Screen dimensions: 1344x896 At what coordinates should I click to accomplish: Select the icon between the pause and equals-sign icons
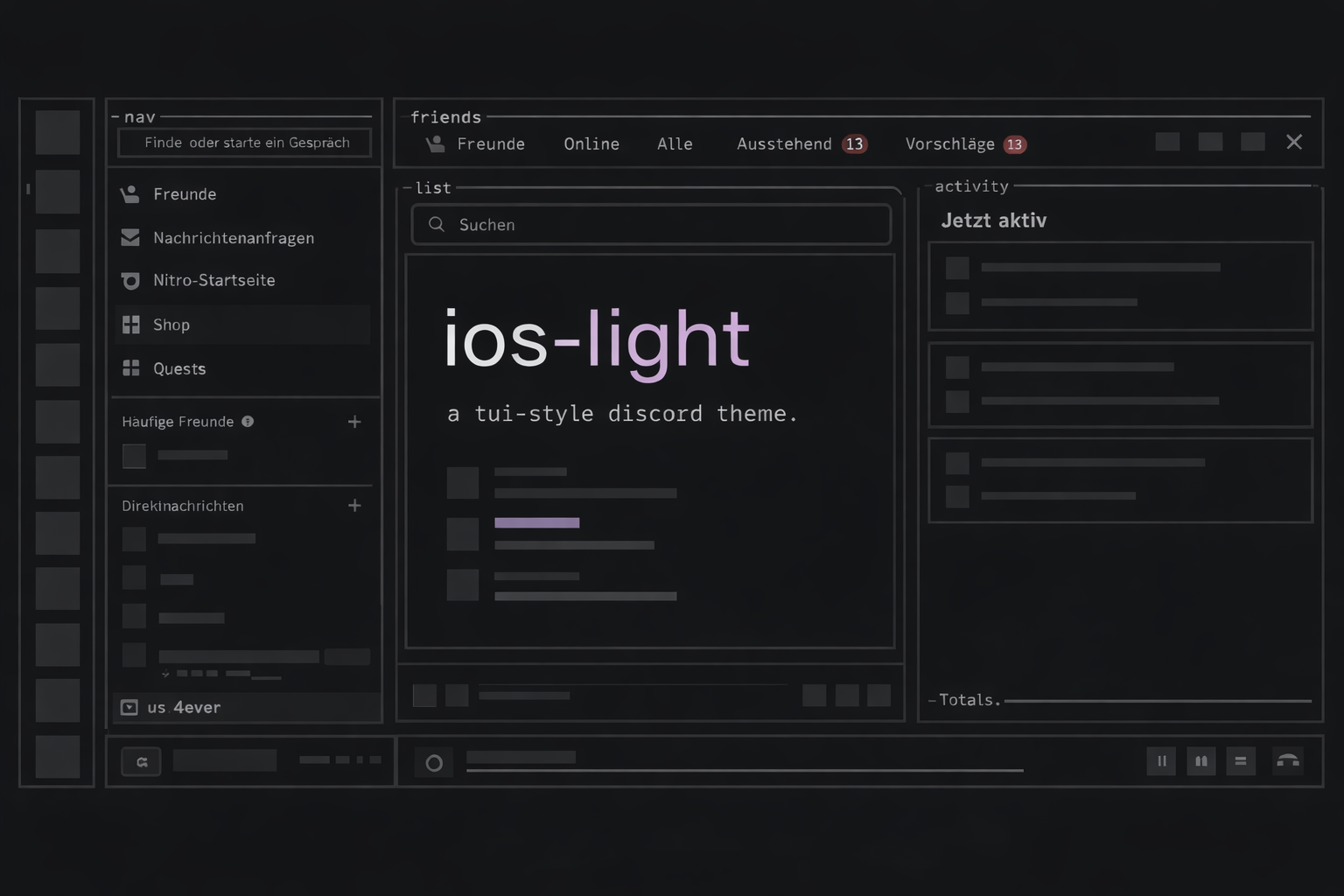(x=1201, y=761)
